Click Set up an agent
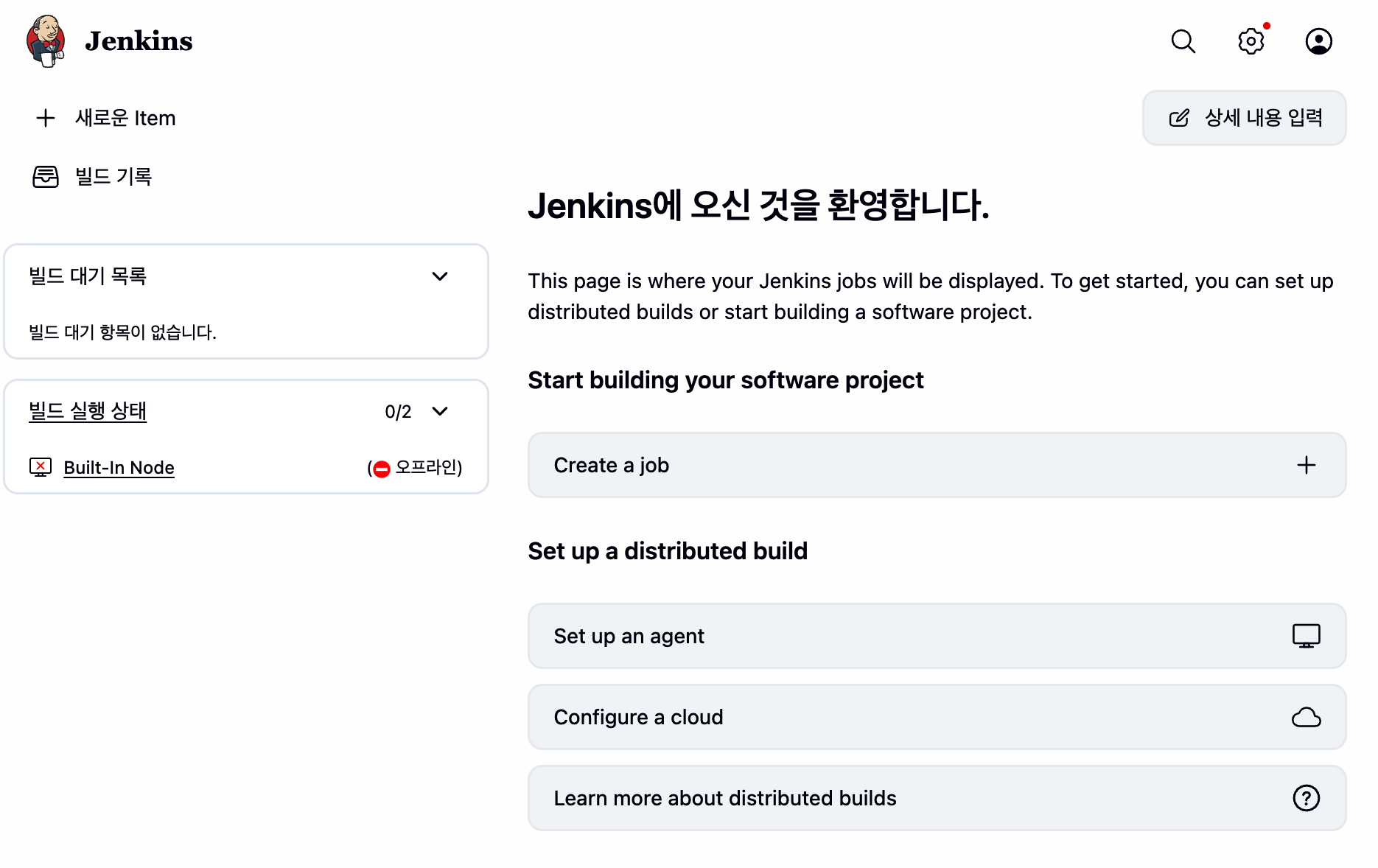 pos(937,636)
